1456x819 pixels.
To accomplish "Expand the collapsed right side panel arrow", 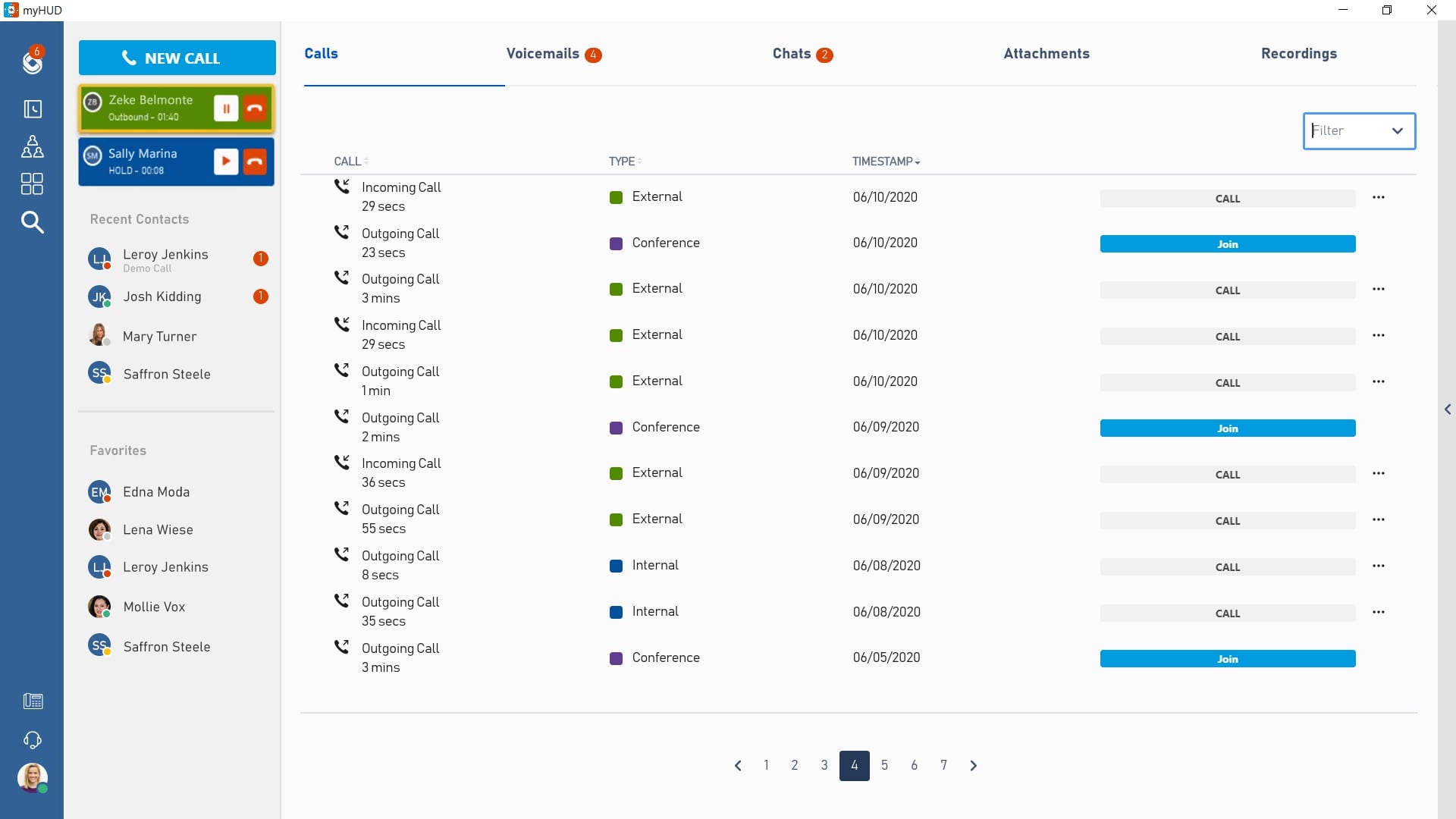I will pos(1447,409).
